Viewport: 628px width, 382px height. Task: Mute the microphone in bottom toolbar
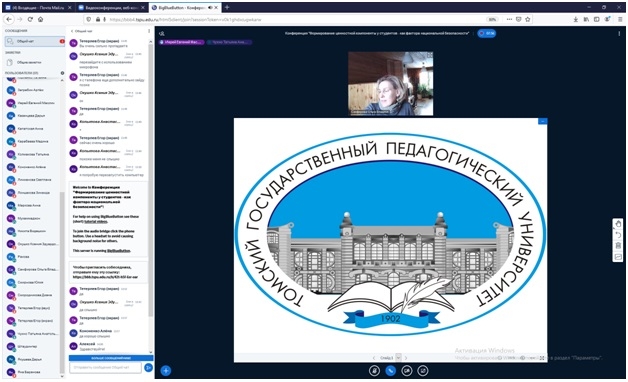(x=374, y=370)
